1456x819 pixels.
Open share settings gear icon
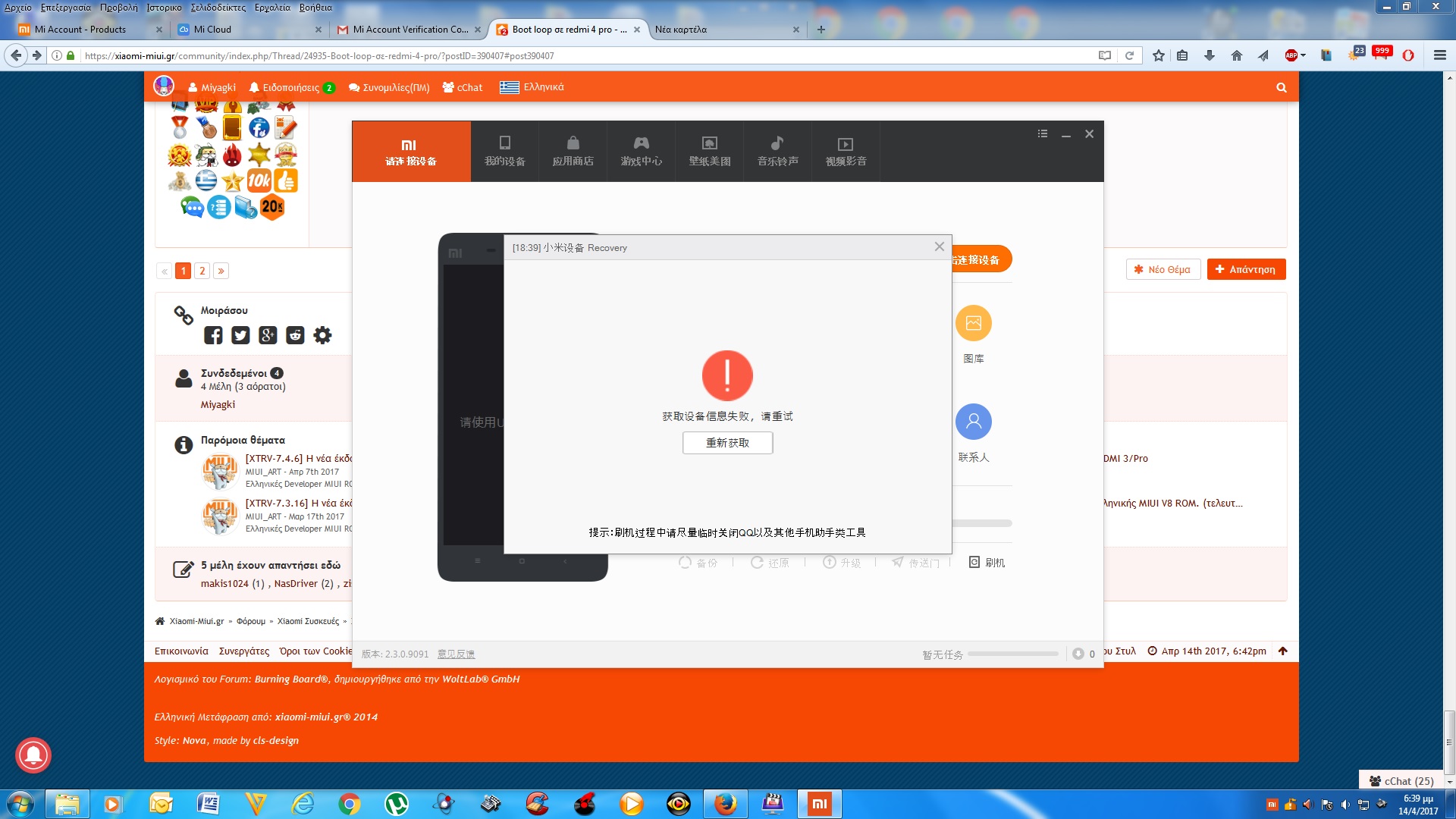pos(322,335)
